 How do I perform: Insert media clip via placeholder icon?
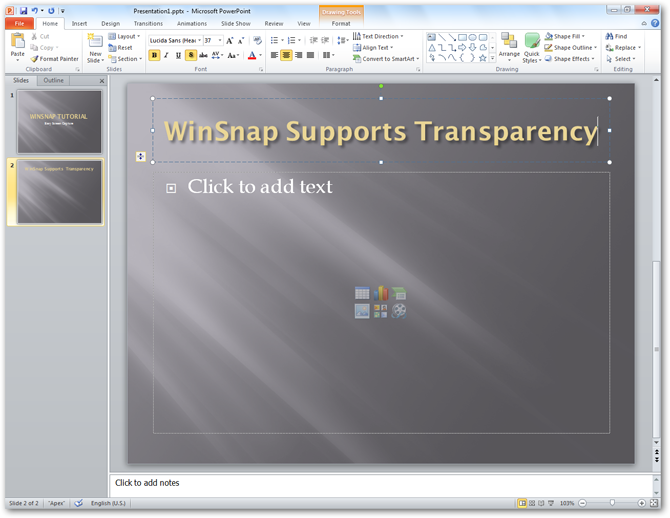tap(399, 311)
